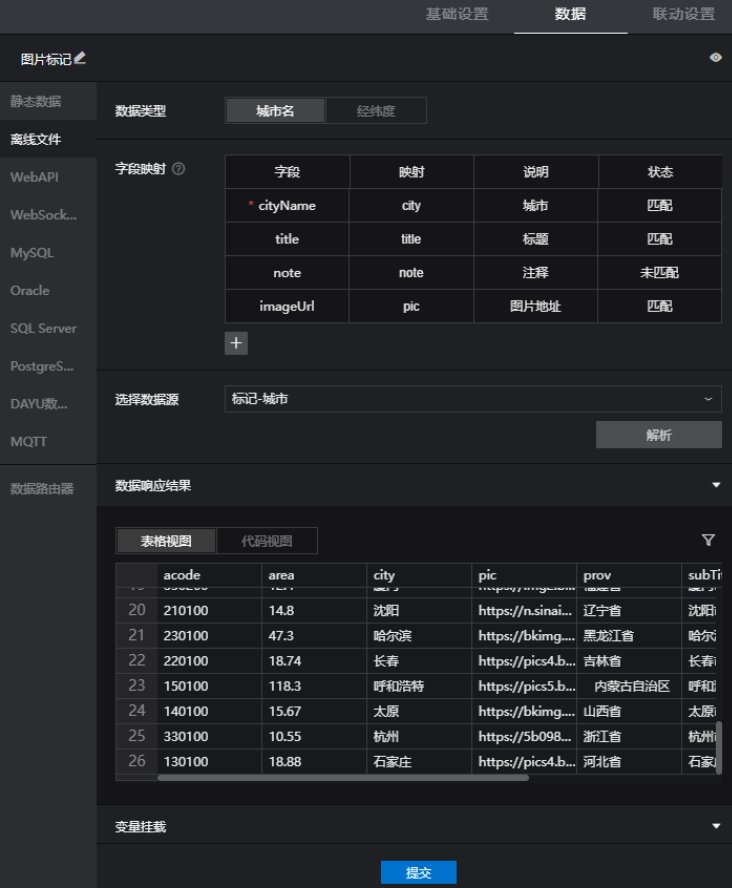Click the help icon next to 字段映射
Image resolution: width=732 pixels, height=888 pixels.
coord(179,169)
